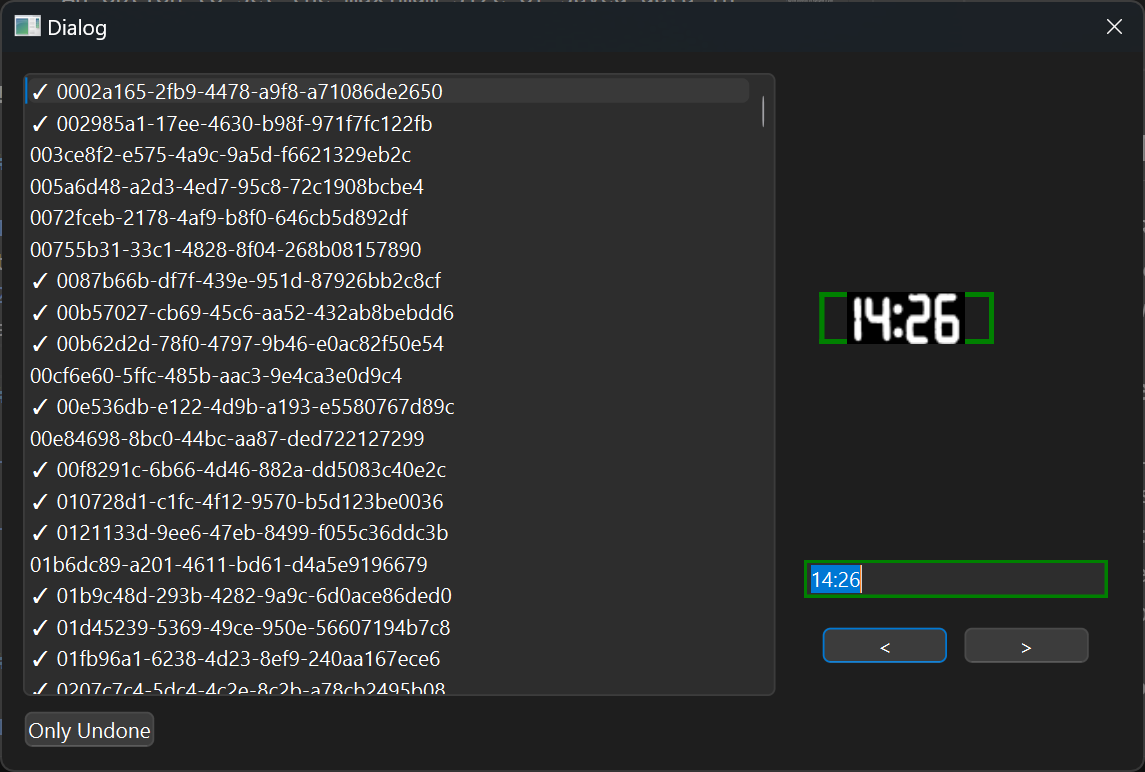The image size is (1145, 772).
Task: Select row 0002a165-2fb9-4478-a9f8-a71086de2650
Action: (388, 91)
